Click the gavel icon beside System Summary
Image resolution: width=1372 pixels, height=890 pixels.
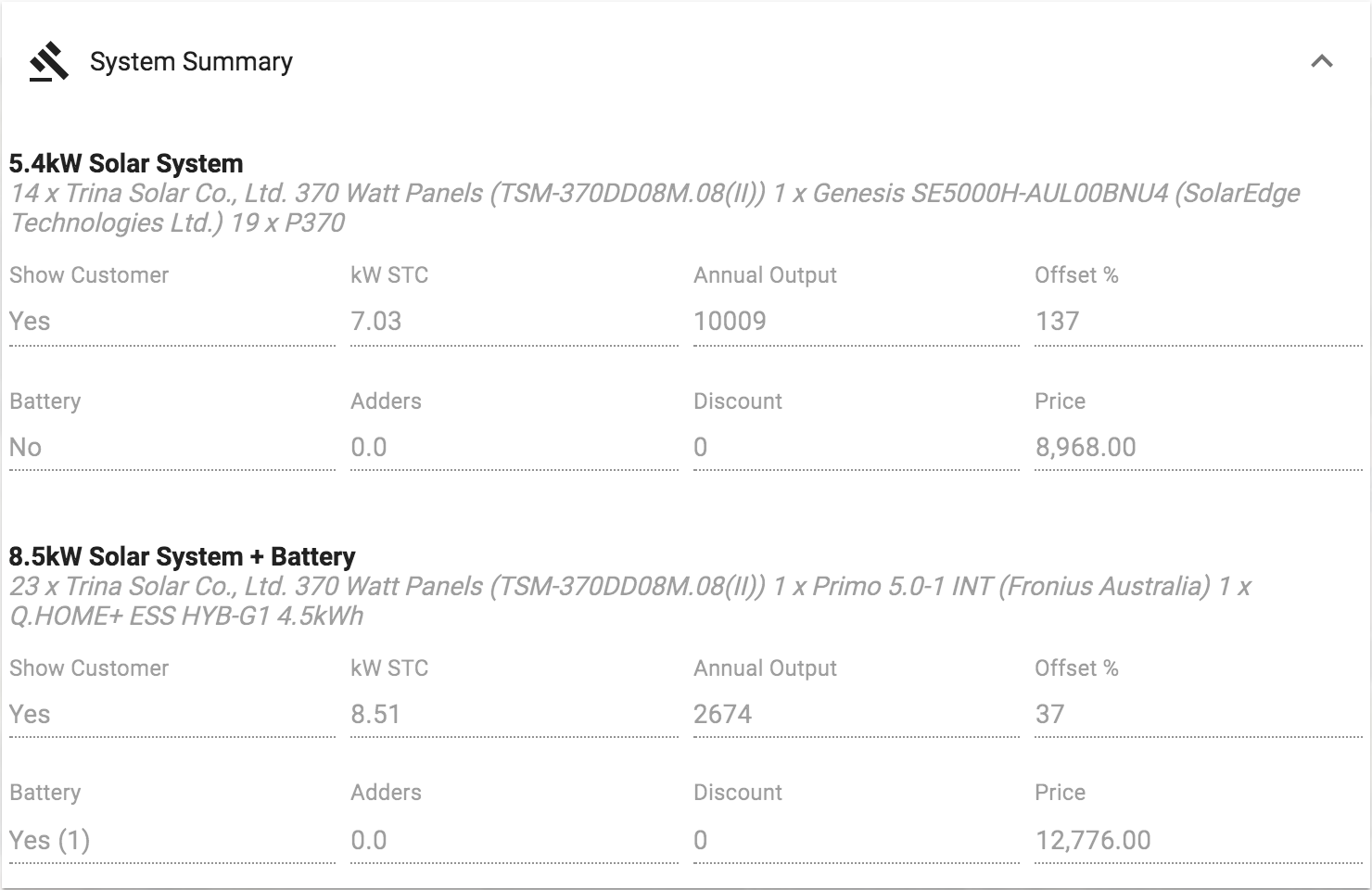pyautogui.click(x=49, y=62)
